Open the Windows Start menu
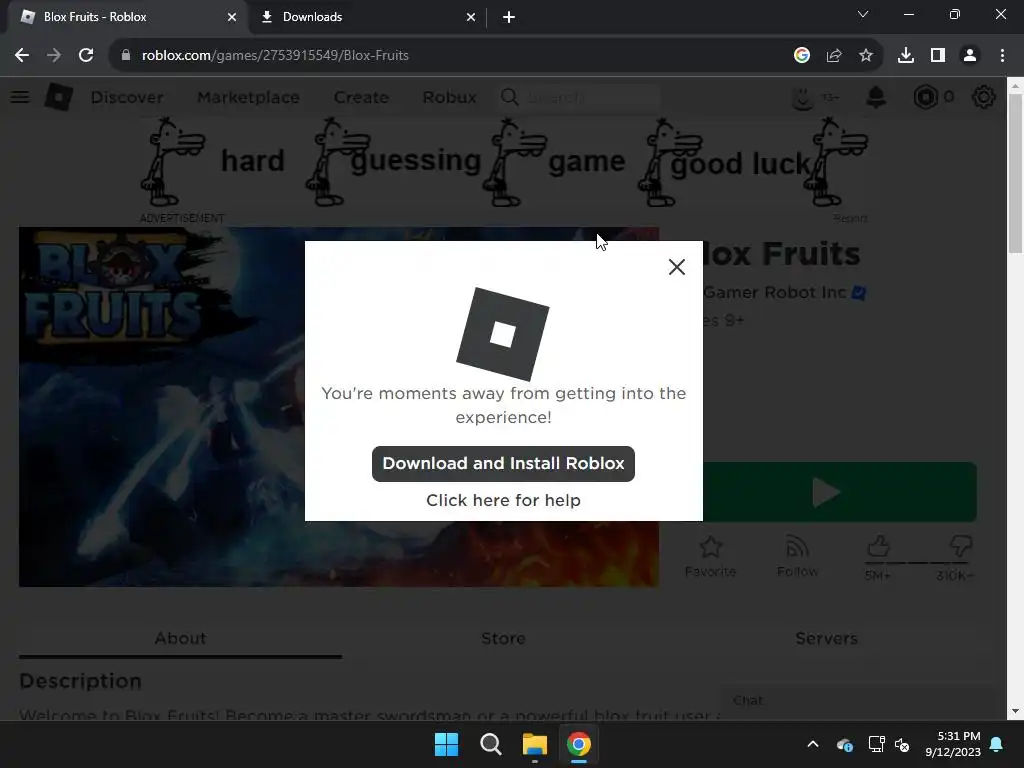 [x=447, y=744]
